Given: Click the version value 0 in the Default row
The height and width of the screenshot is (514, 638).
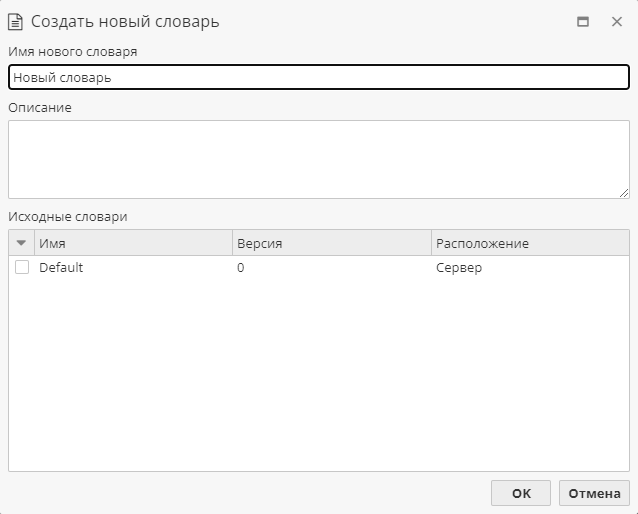Looking at the screenshot, I should point(240,267).
